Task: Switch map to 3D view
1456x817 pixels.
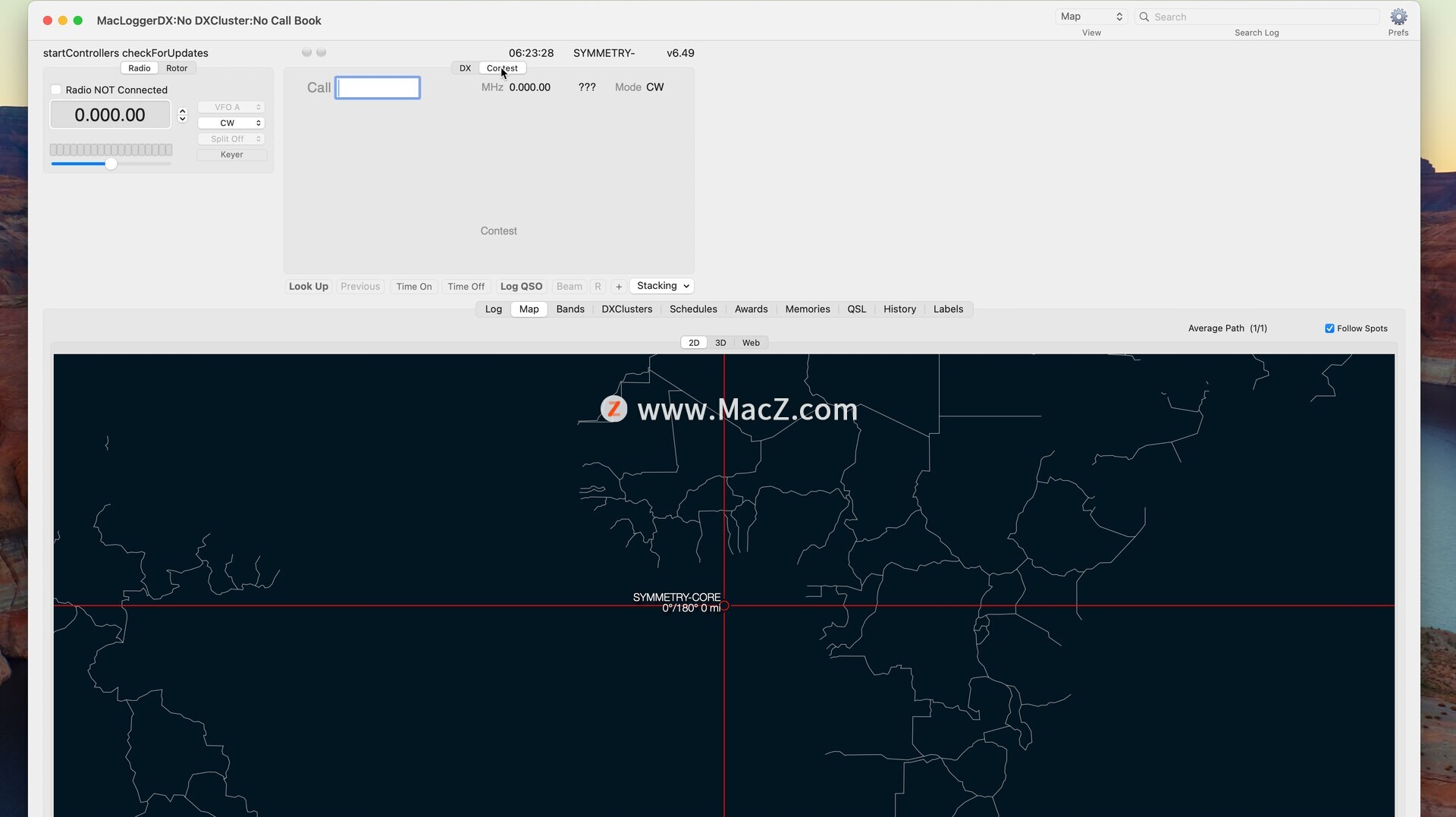Action: (x=720, y=343)
